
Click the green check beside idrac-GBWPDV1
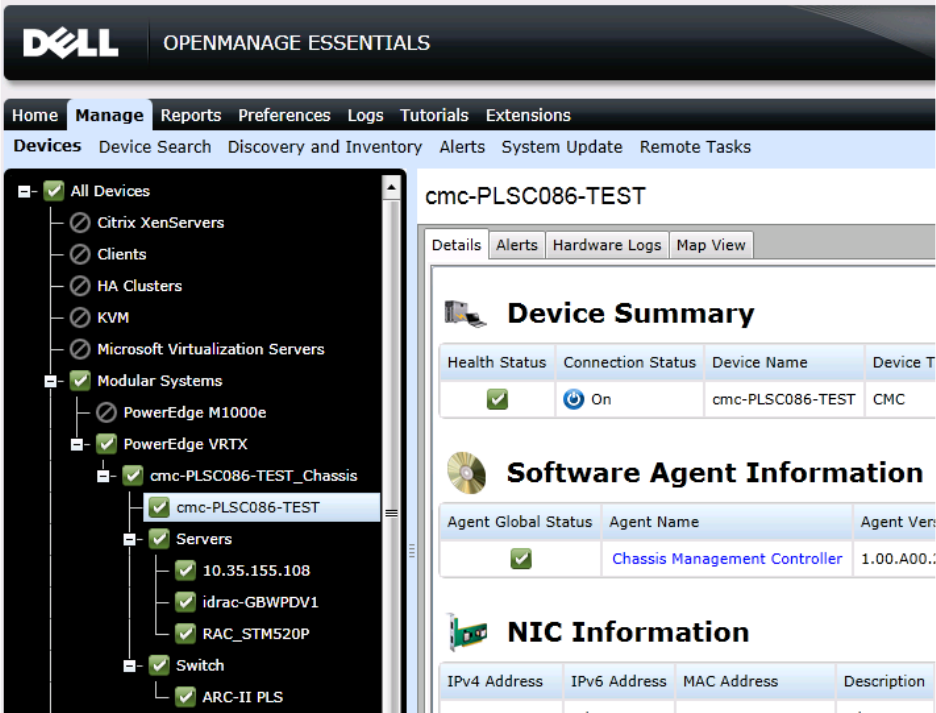coord(186,601)
